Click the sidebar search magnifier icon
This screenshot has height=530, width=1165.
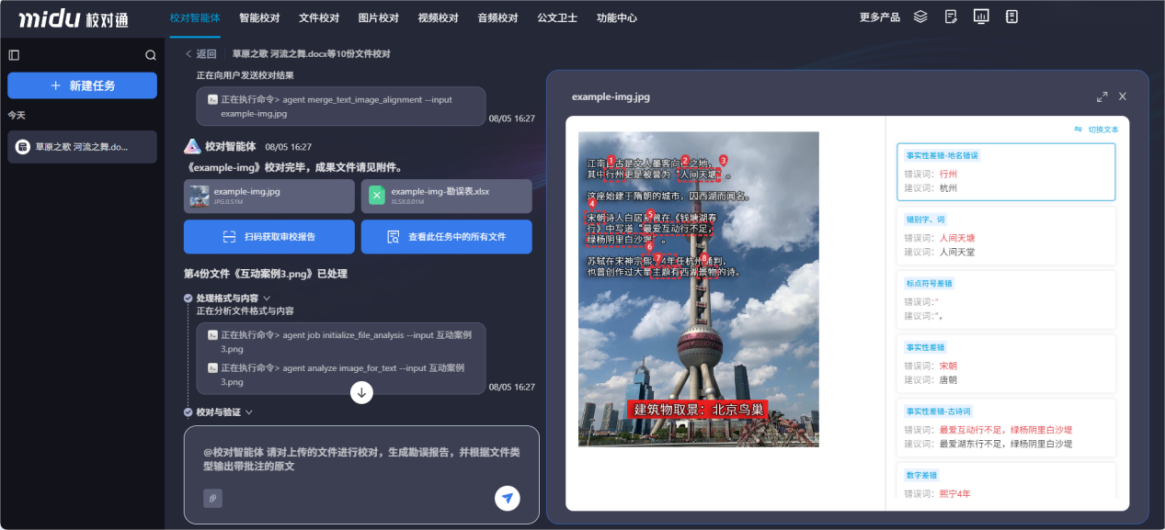151,55
